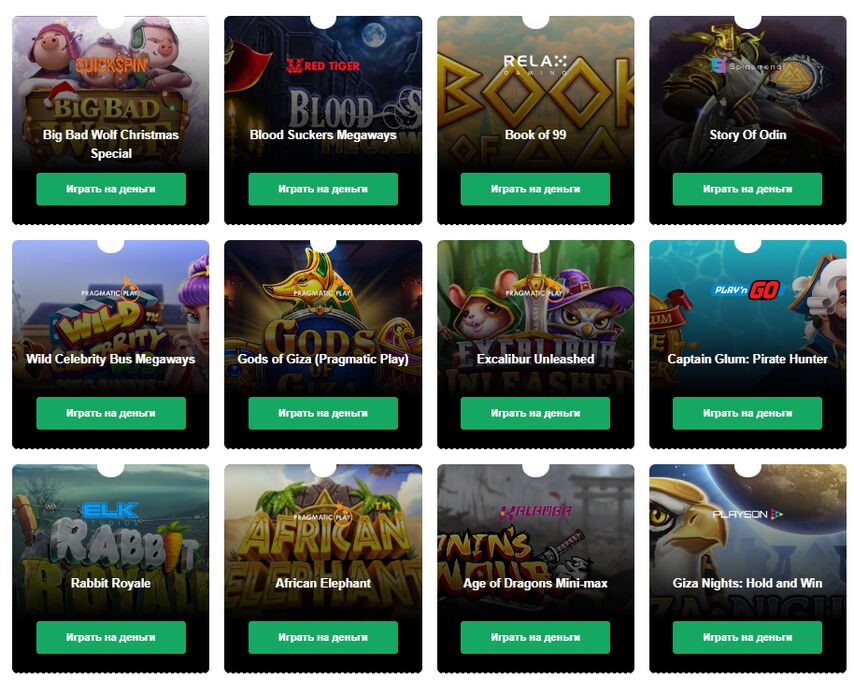Click Играть на деньги under Excalibur Unleashed
This screenshot has height=680, width=854.
click(535, 413)
